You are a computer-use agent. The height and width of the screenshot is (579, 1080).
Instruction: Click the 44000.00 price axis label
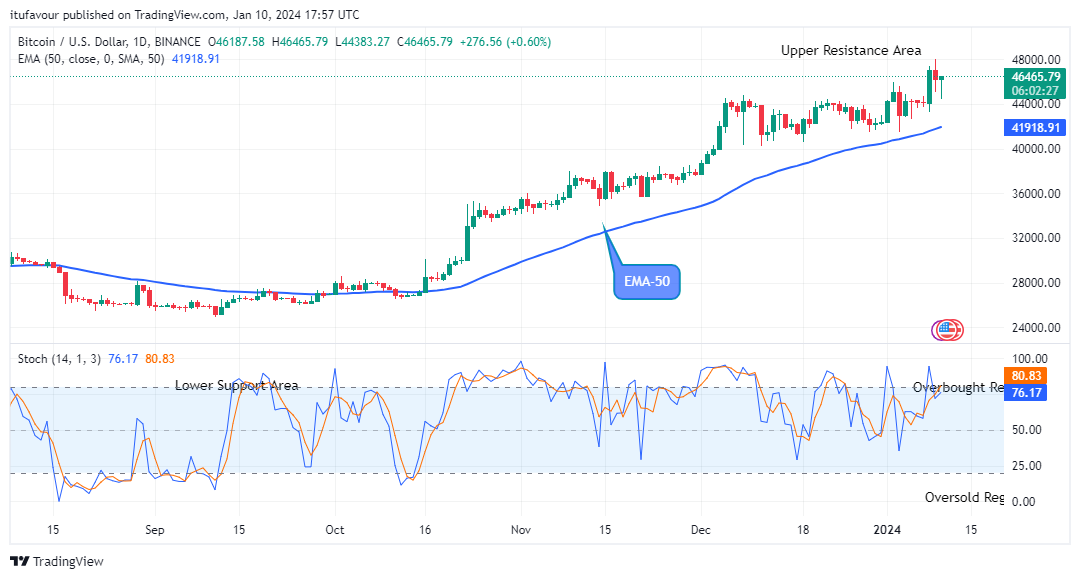point(1036,104)
